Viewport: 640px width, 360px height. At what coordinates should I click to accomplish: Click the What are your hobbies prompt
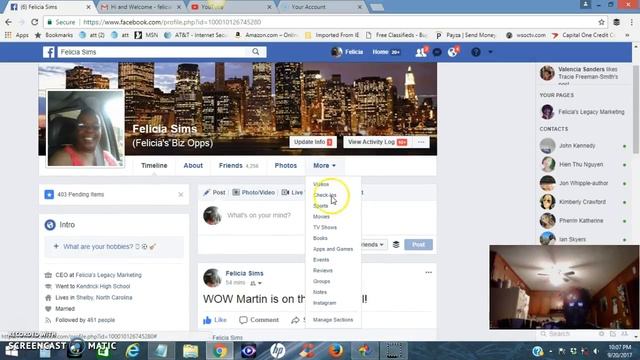coord(114,247)
